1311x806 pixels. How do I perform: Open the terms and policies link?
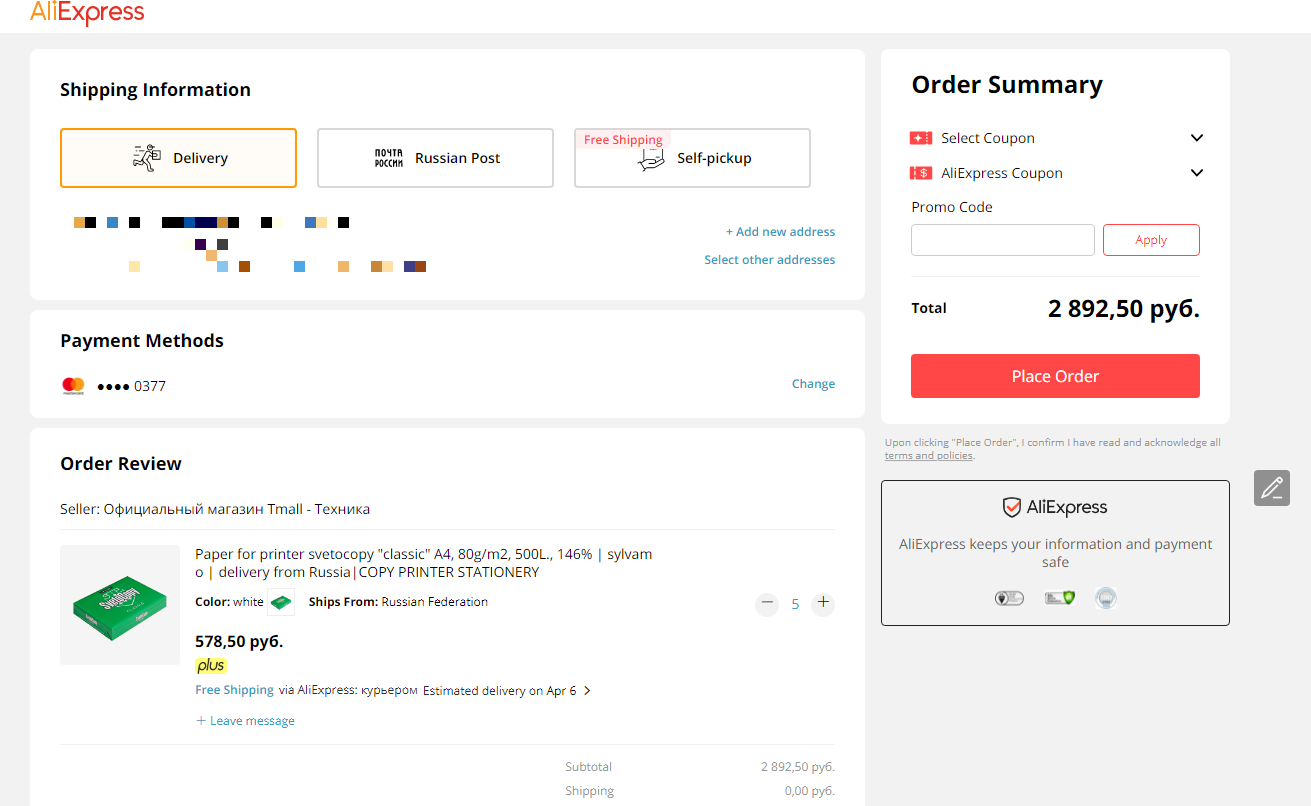929,456
